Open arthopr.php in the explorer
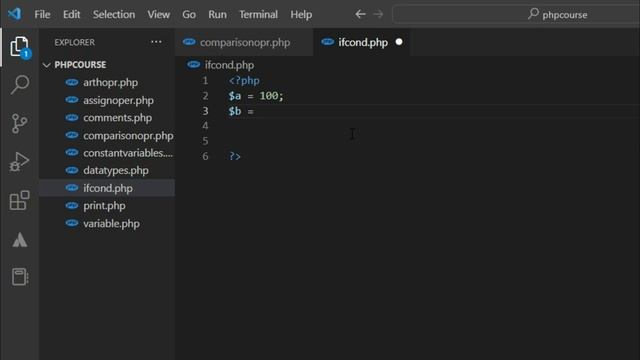The width and height of the screenshot is (640, 360). pyautogui.click(x=107, y=82)
